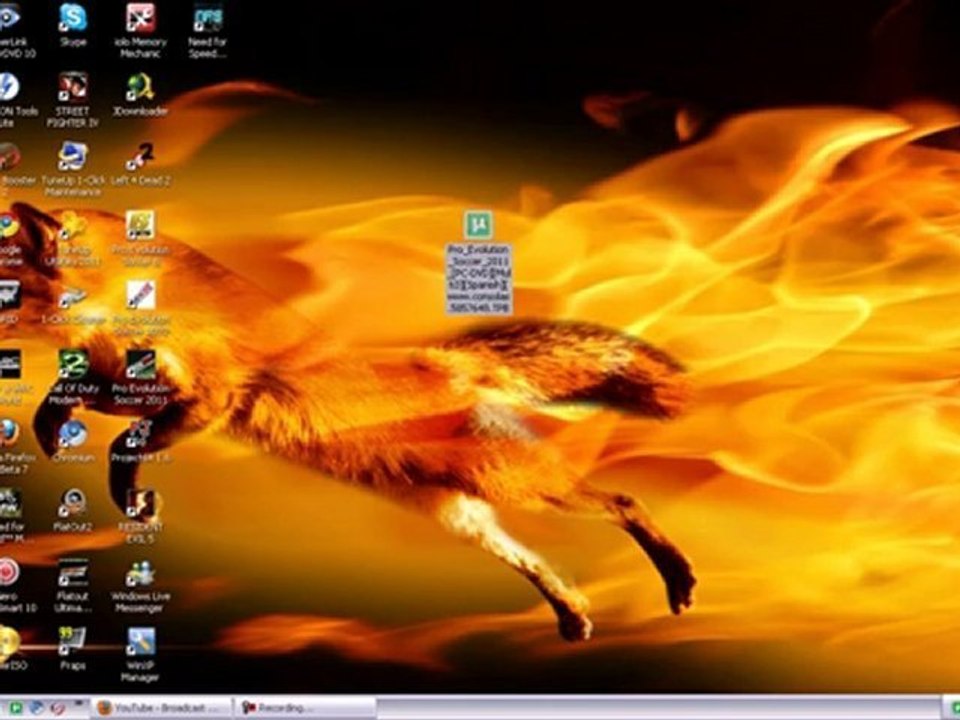Open the Chromium desktop shortcut
Image resolution: width=960 pixels, height=720 pixels.
(73, 441)
